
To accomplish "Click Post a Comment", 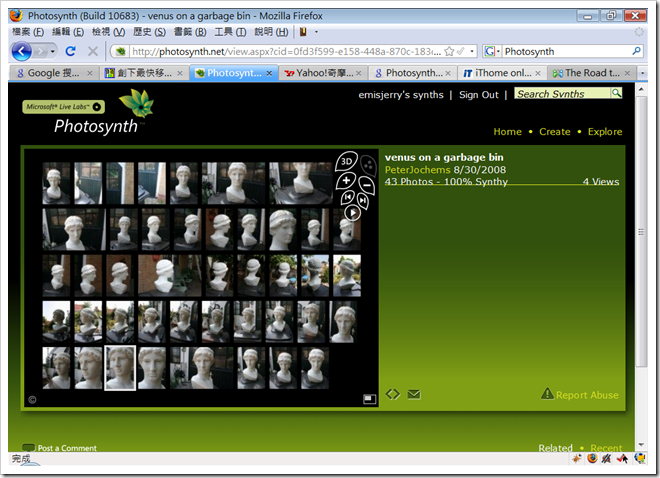I will coord(59,448).
